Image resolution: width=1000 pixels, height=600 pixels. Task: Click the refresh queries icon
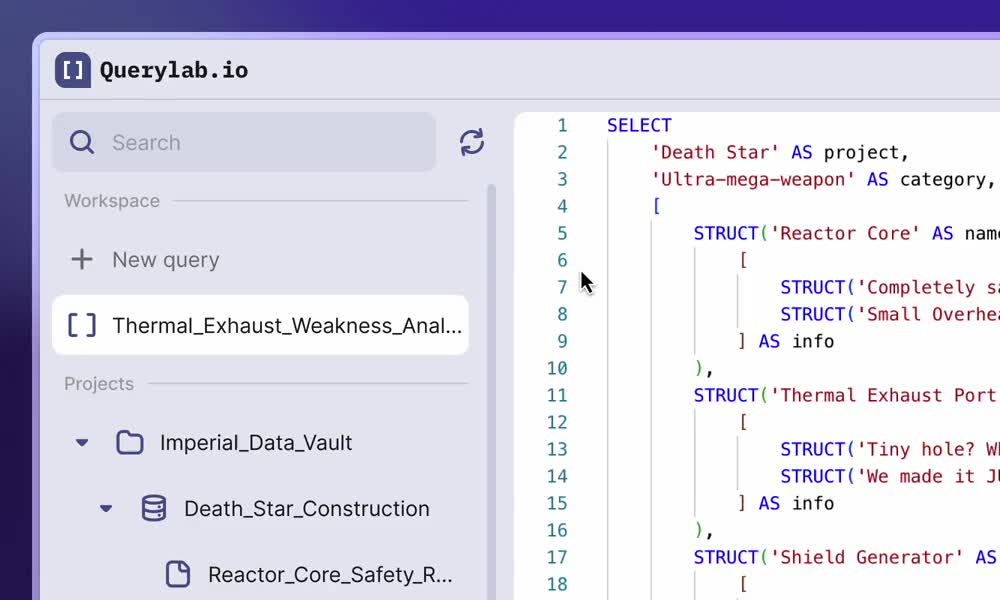pyautogui.click(x=470, y=143)
